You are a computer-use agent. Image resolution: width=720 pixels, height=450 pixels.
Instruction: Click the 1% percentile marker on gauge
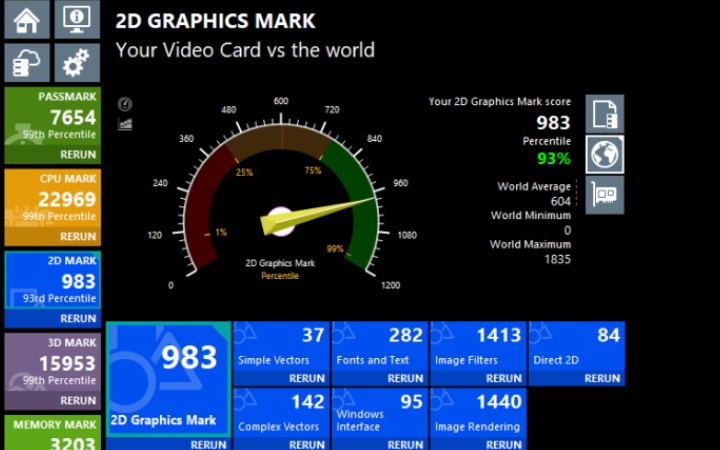(x=221, y=232)
